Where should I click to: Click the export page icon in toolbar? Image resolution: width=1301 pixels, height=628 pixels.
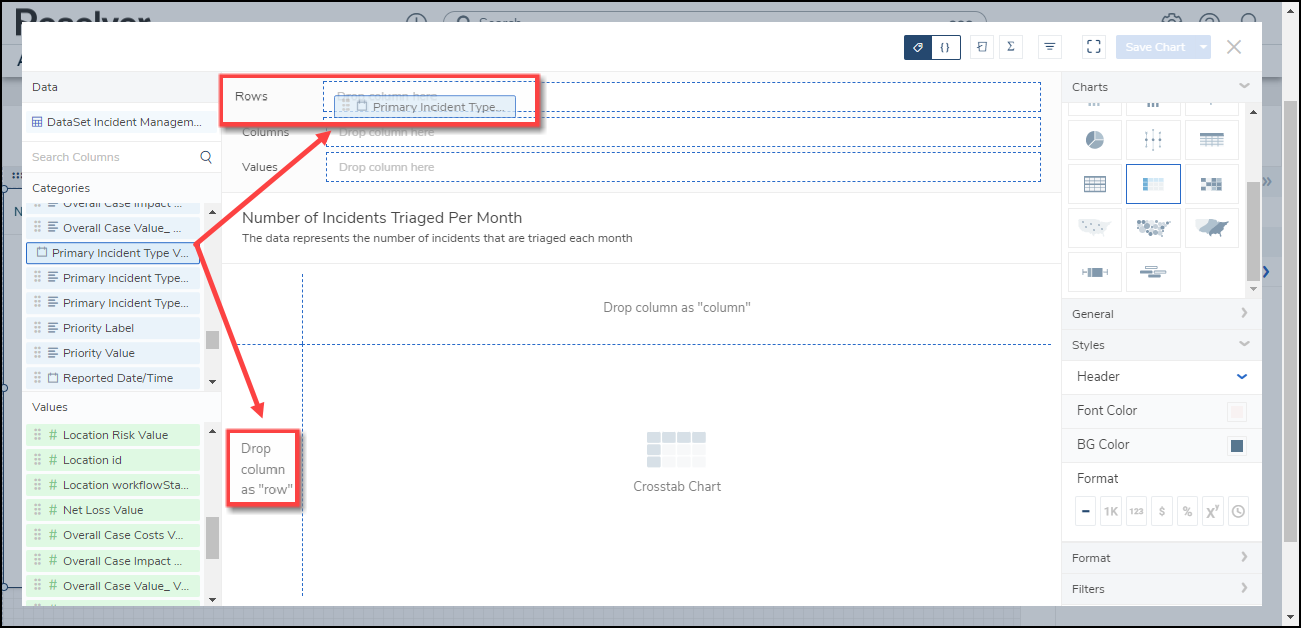click(x=982, y=47)
